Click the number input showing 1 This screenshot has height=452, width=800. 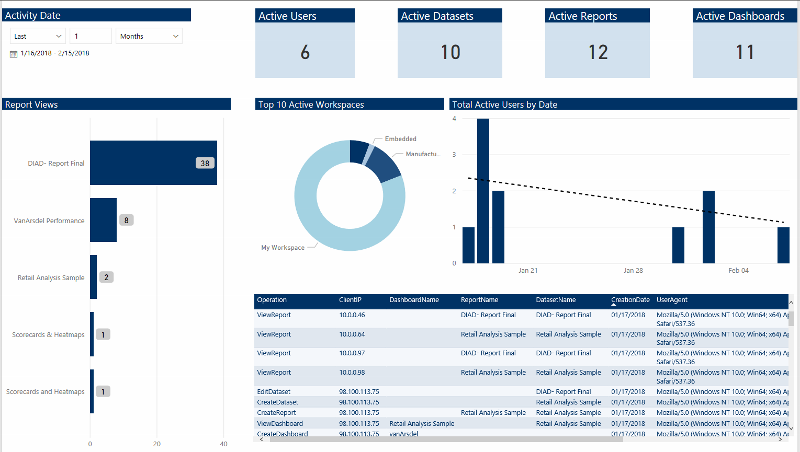(90, 35)
